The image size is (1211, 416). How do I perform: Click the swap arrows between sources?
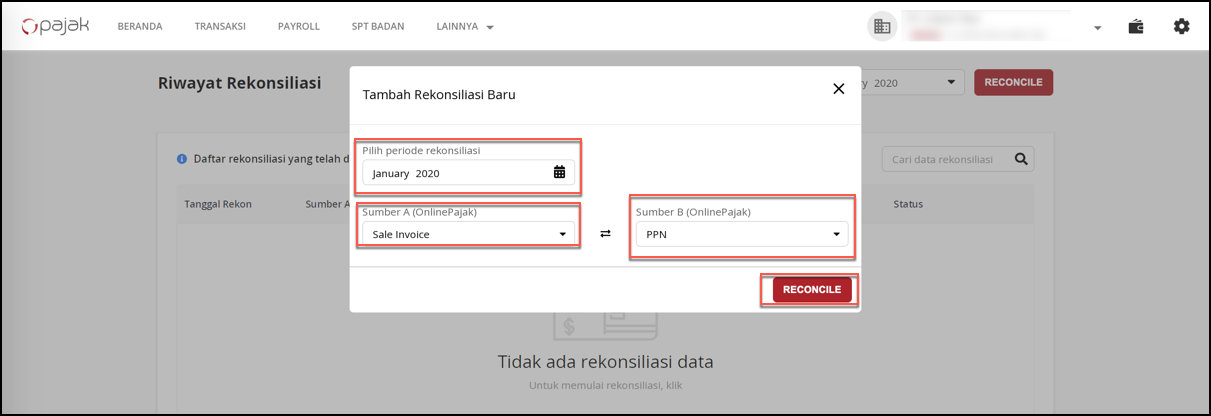[x=605, y=234]
